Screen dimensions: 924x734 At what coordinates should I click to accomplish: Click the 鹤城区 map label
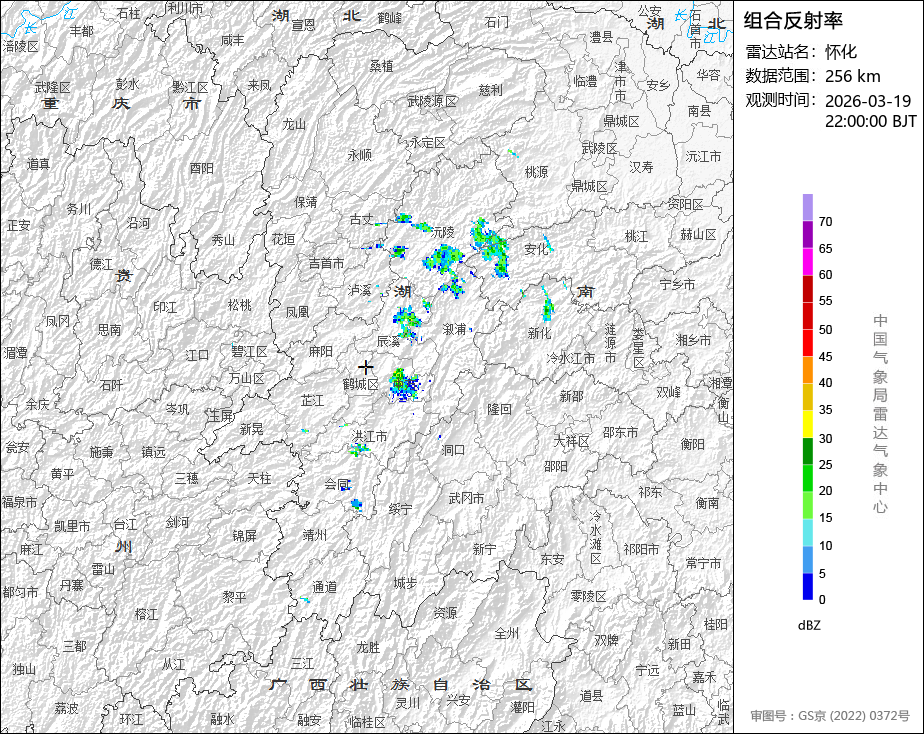tap(360, 385)
